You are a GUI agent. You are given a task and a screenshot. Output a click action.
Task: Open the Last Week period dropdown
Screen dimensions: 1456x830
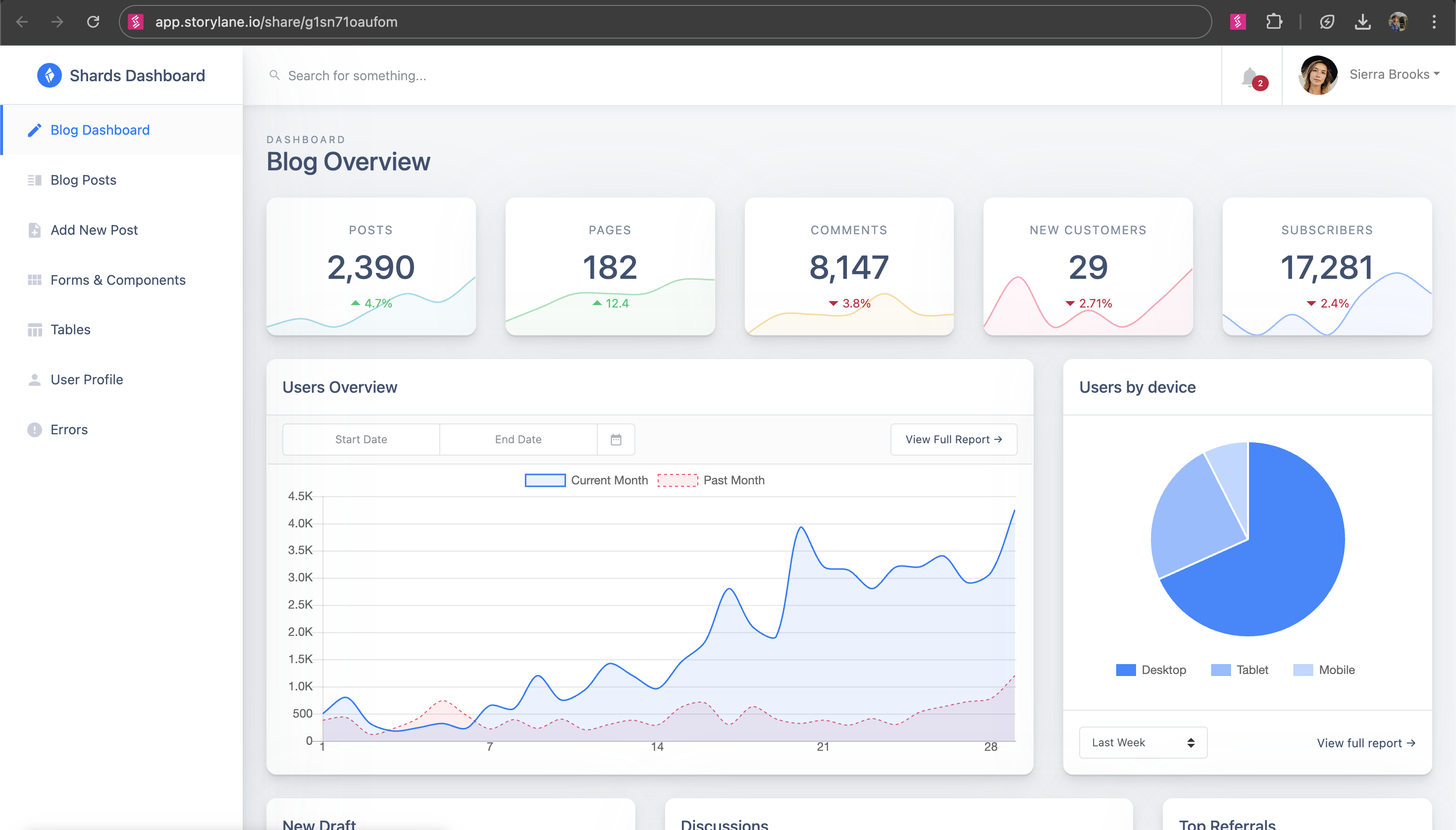click(1143, 742)
